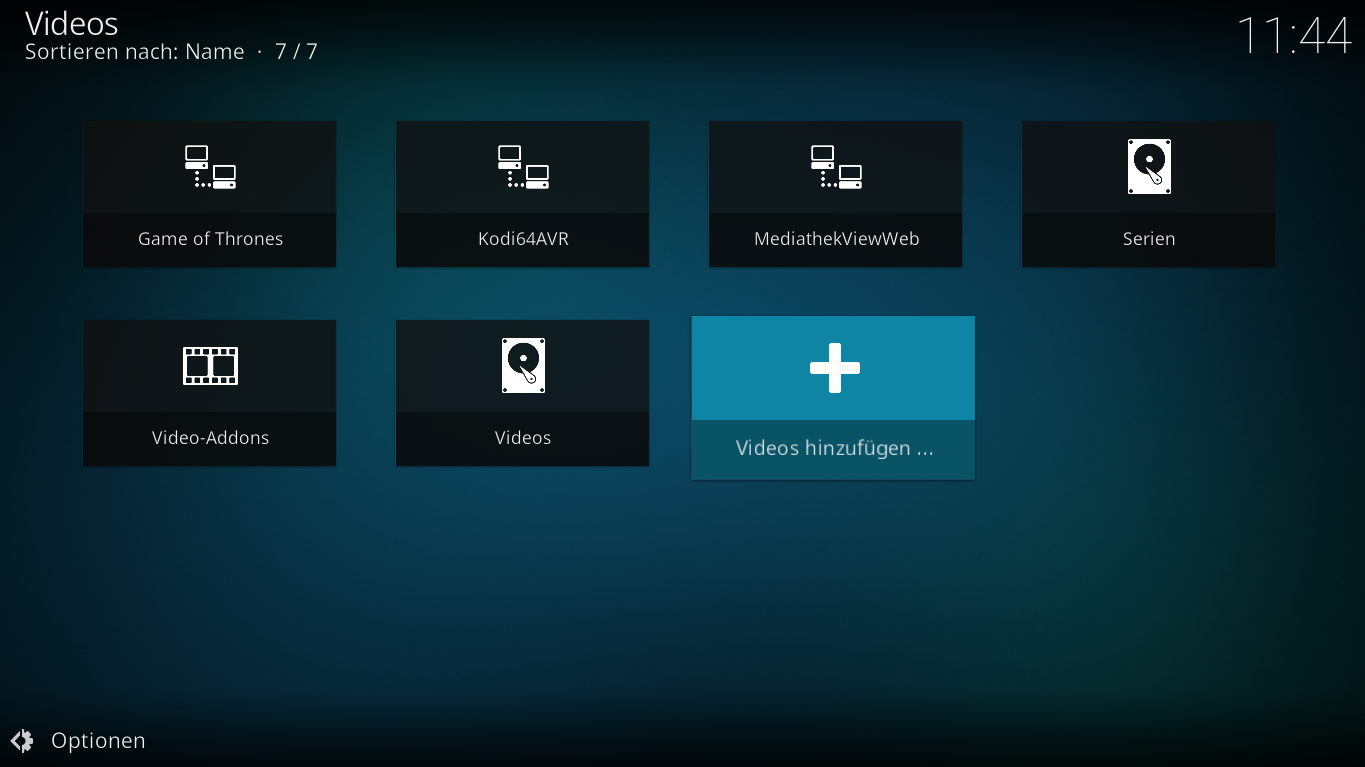This screenshot has height=767, width=1365.
Task: Click the plus icon to add videos
Action: (x=834, y=368)
